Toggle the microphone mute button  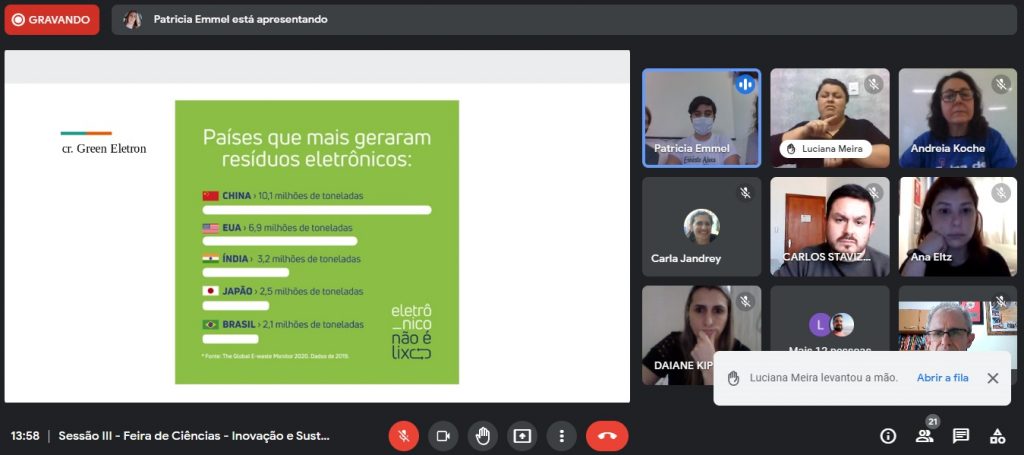point(403,436)
